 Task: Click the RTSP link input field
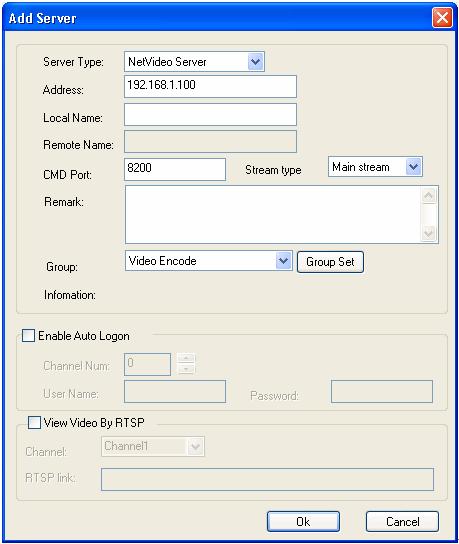(x=267, y=479)
